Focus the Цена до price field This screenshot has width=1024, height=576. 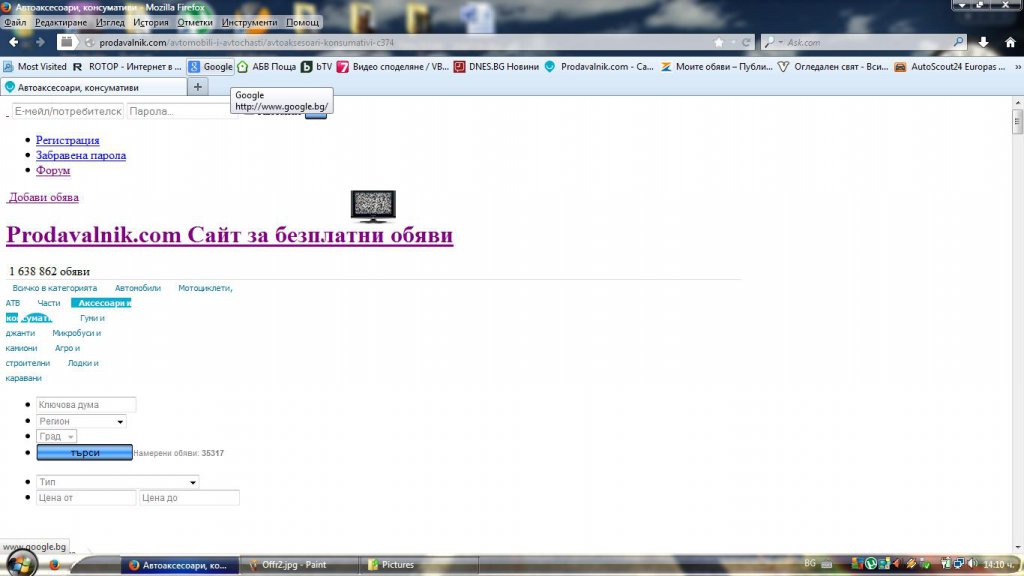tap(189, 498)
